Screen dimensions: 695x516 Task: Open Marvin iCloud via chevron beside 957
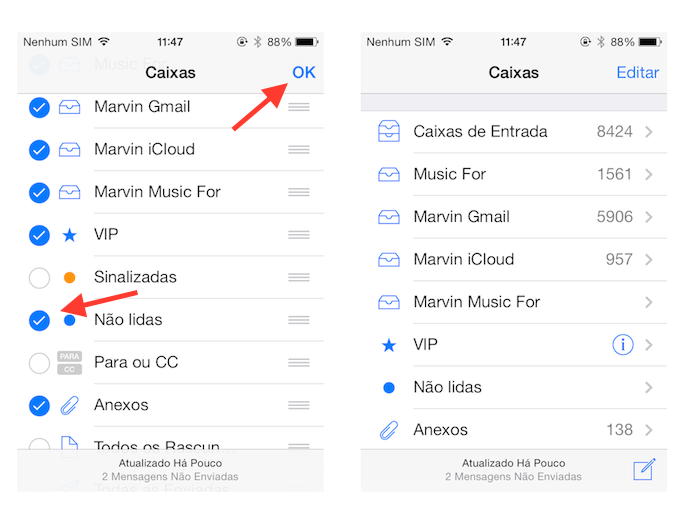(649, 259)
